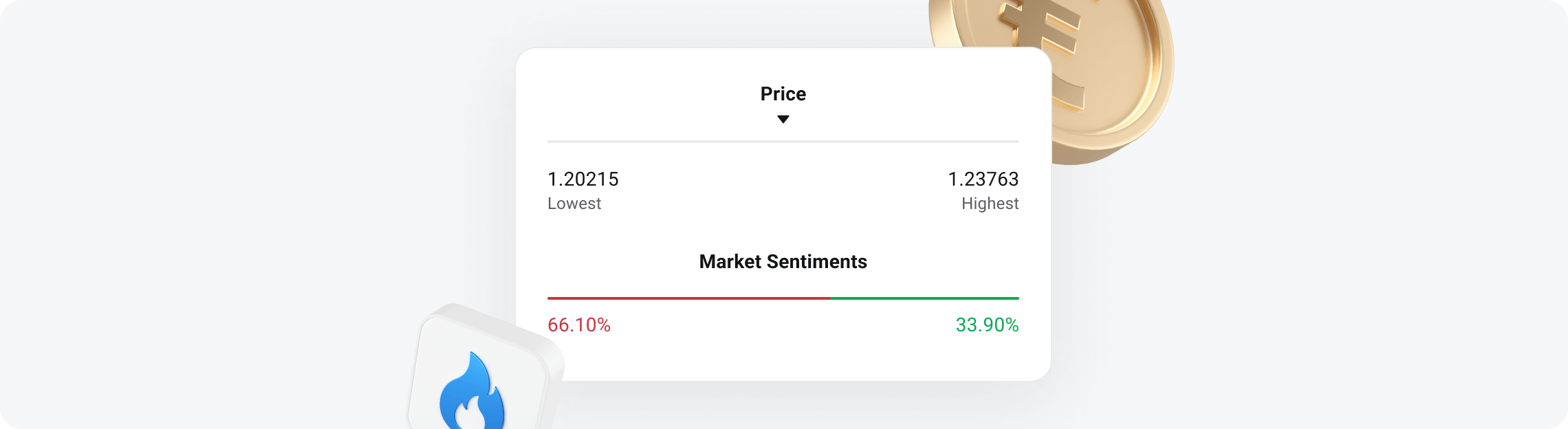
Task: Click the lowest price value 1.20215
Action: pos(582,179)
